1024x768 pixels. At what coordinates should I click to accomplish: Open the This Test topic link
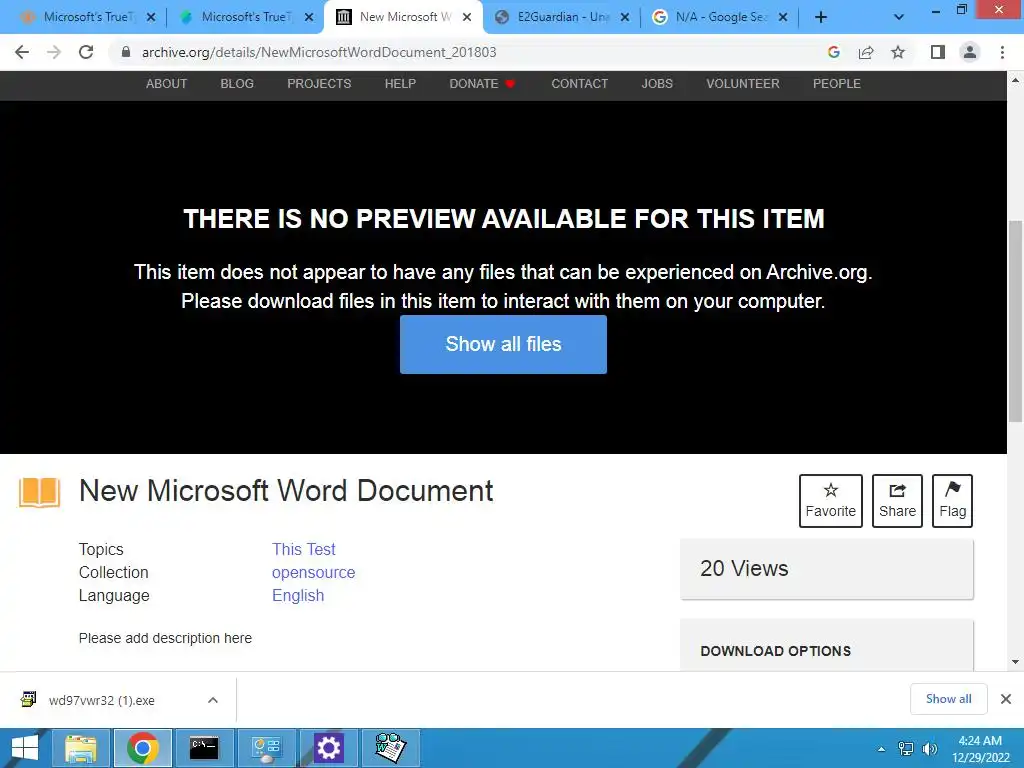304,549
